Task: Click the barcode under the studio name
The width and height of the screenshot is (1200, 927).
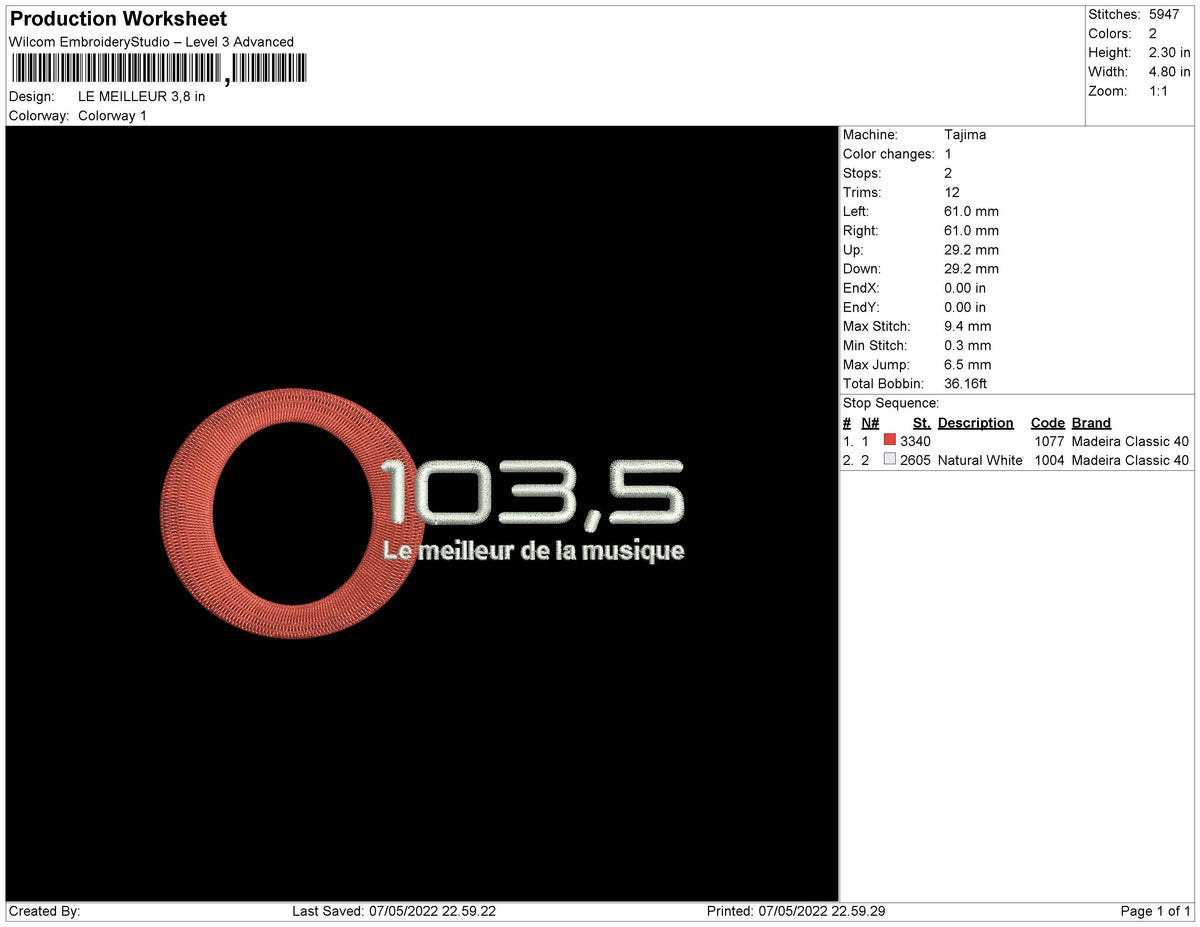Action: (x=159, y=68)
